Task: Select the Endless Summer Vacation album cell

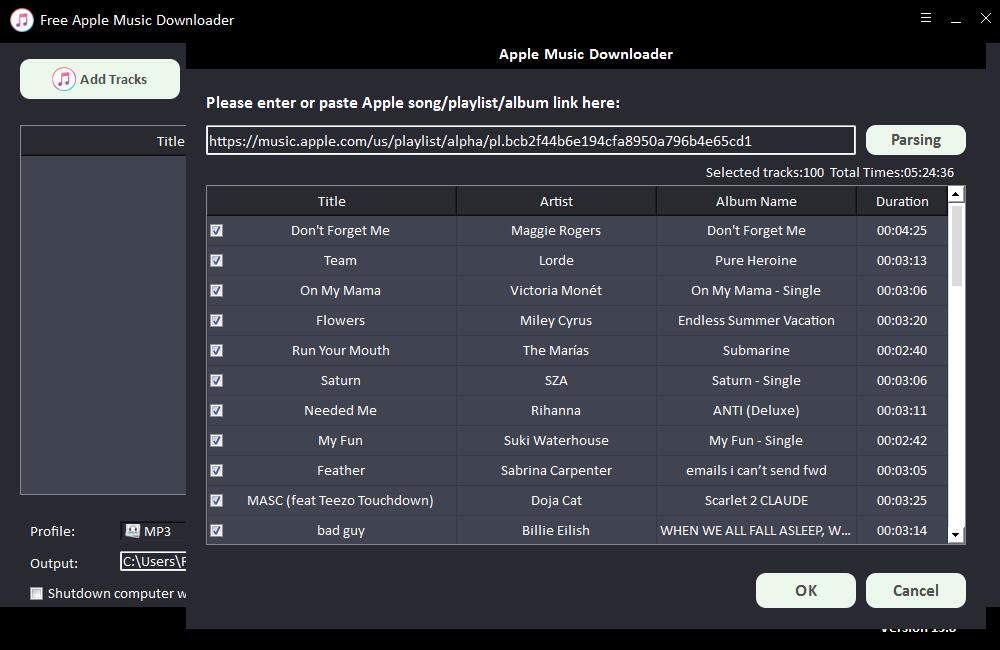Action: [x=756, y=320]
